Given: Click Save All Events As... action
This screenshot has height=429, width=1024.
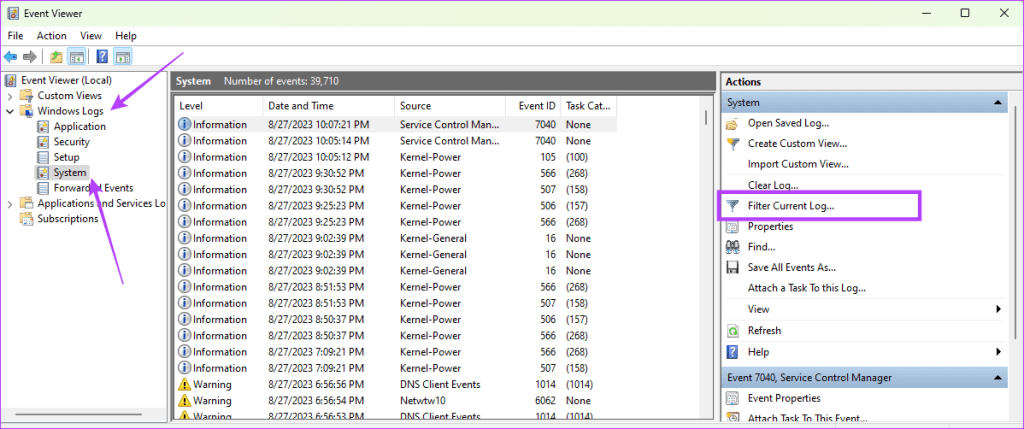Looking at the screenshot, I should [791, 268].
